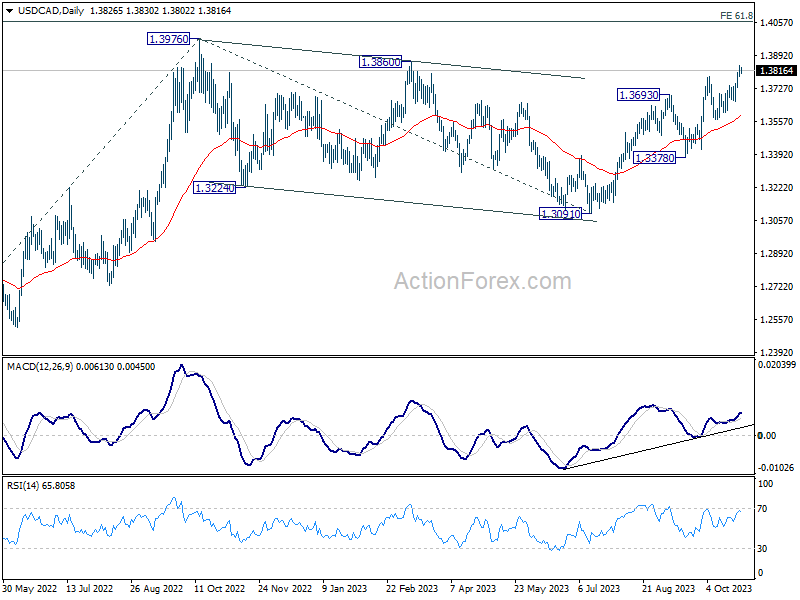Click the 7 Apr 2023 date label
800x600 pixels.
click(x=473, y=589)
